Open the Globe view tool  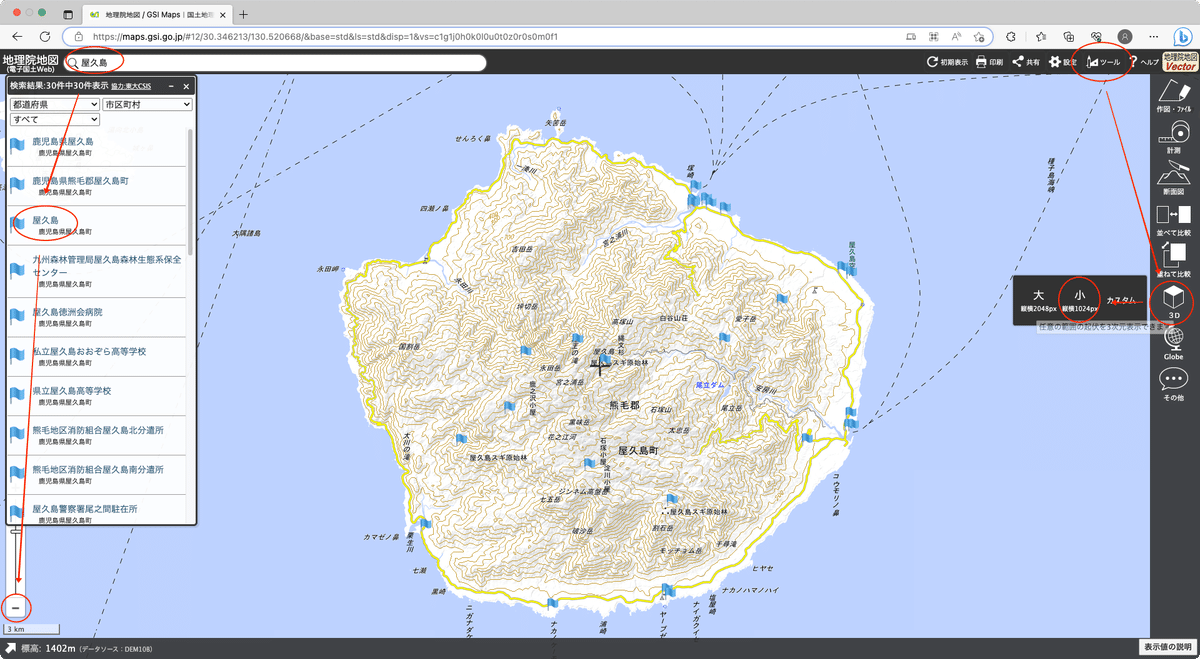(x=1173, y=343)
